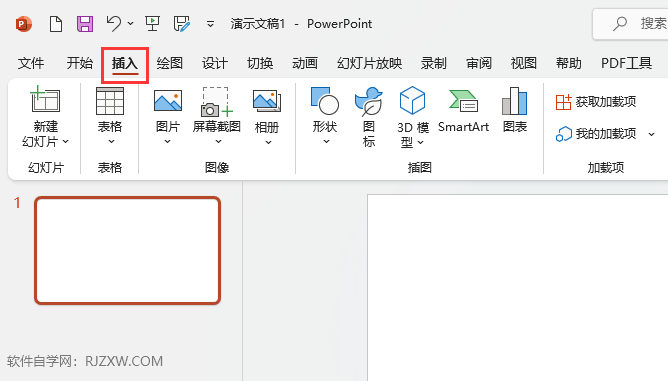
Task: Expand the 3D 模型 dropdown arrow
Action: (x=420, y=142)
